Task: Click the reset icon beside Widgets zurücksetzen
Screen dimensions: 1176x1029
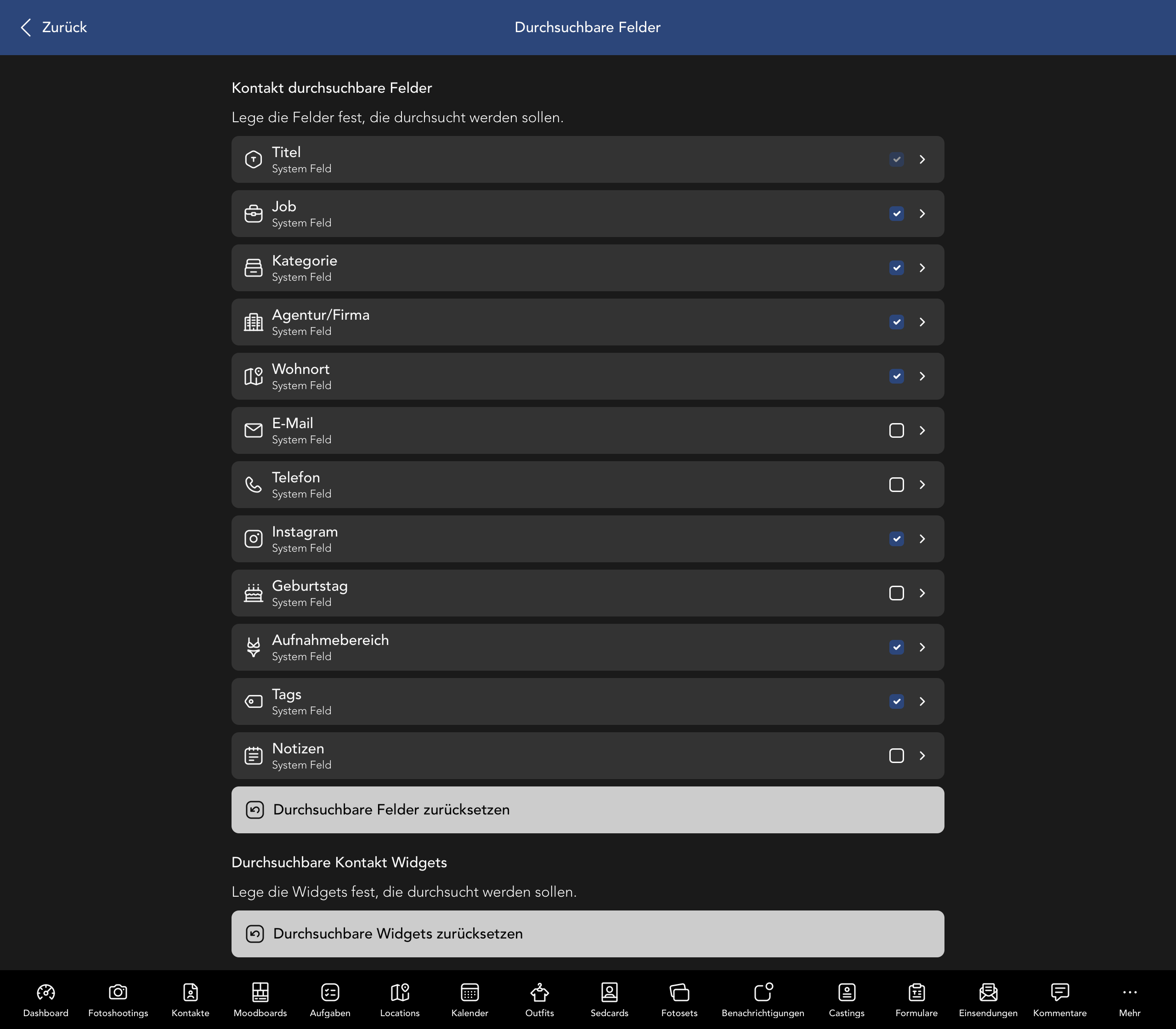Action: [255, 933]
